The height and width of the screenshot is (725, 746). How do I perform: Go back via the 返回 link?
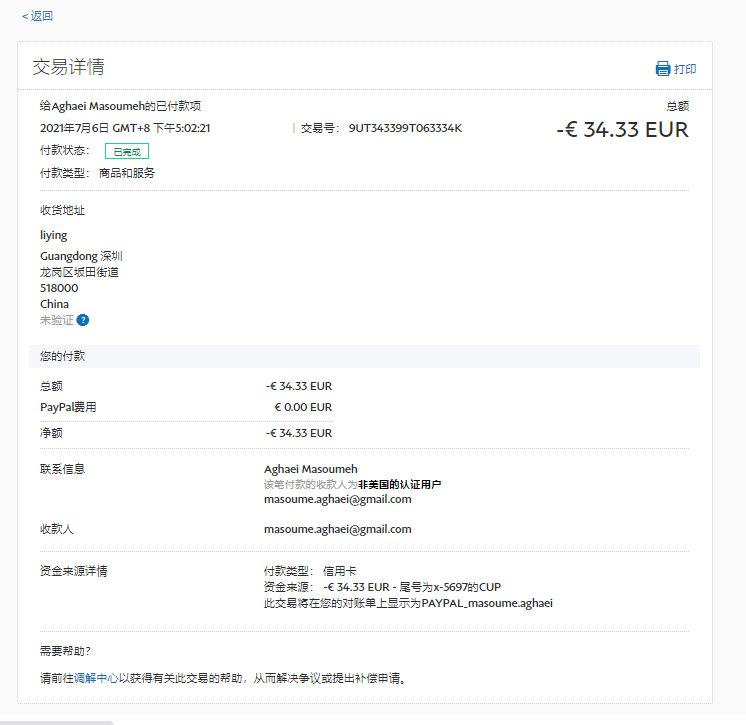tap(41, 16)
